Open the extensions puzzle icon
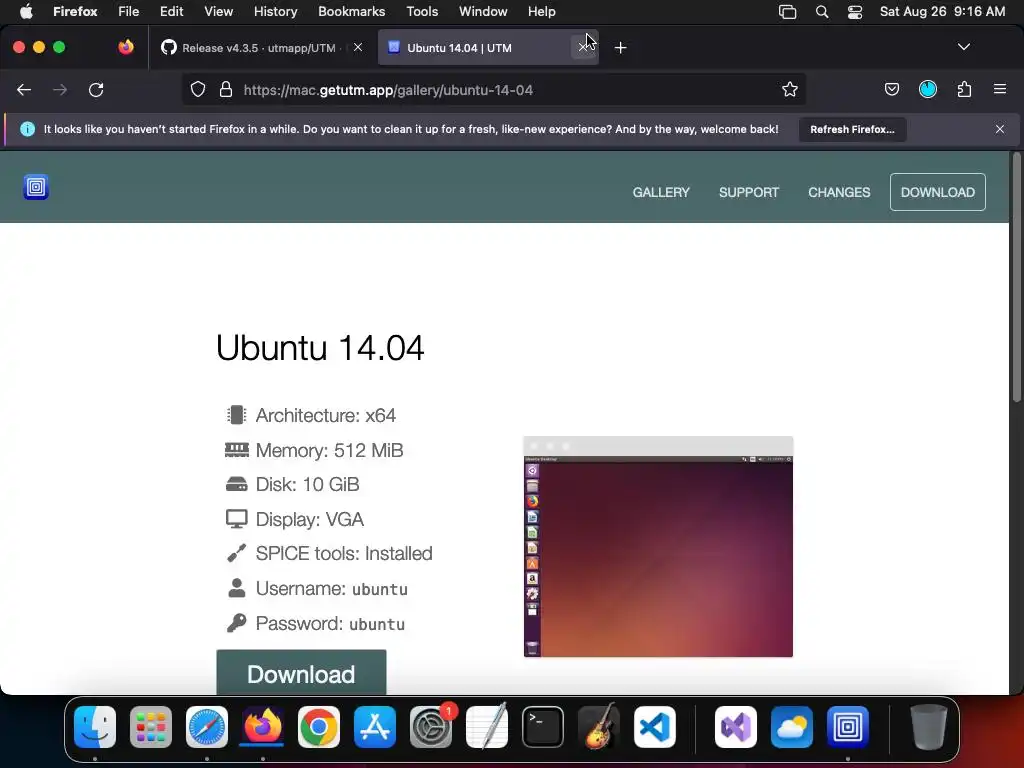1024x768 pixels. coord(964,89)
